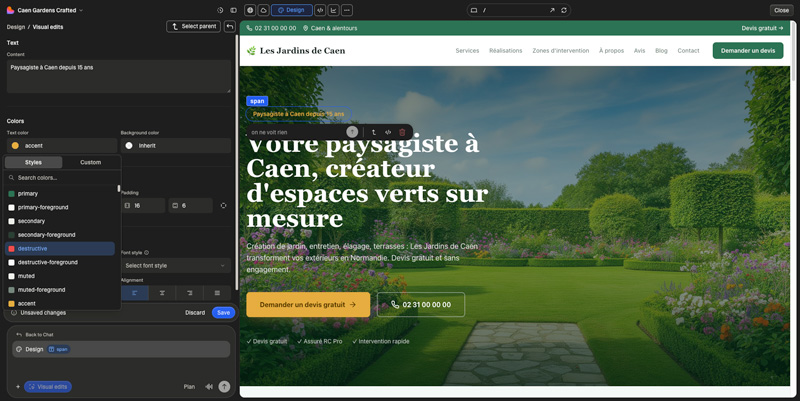Click the device size icon in URL bar

click(x=473, y=10)
